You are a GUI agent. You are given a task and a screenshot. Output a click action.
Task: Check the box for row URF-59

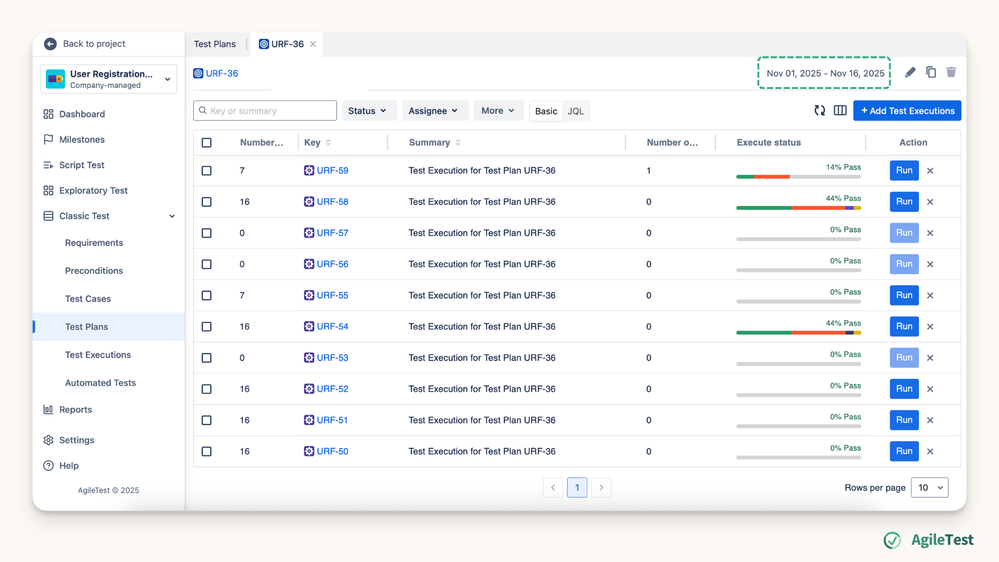pyautogui.click(x=206, y=171)
